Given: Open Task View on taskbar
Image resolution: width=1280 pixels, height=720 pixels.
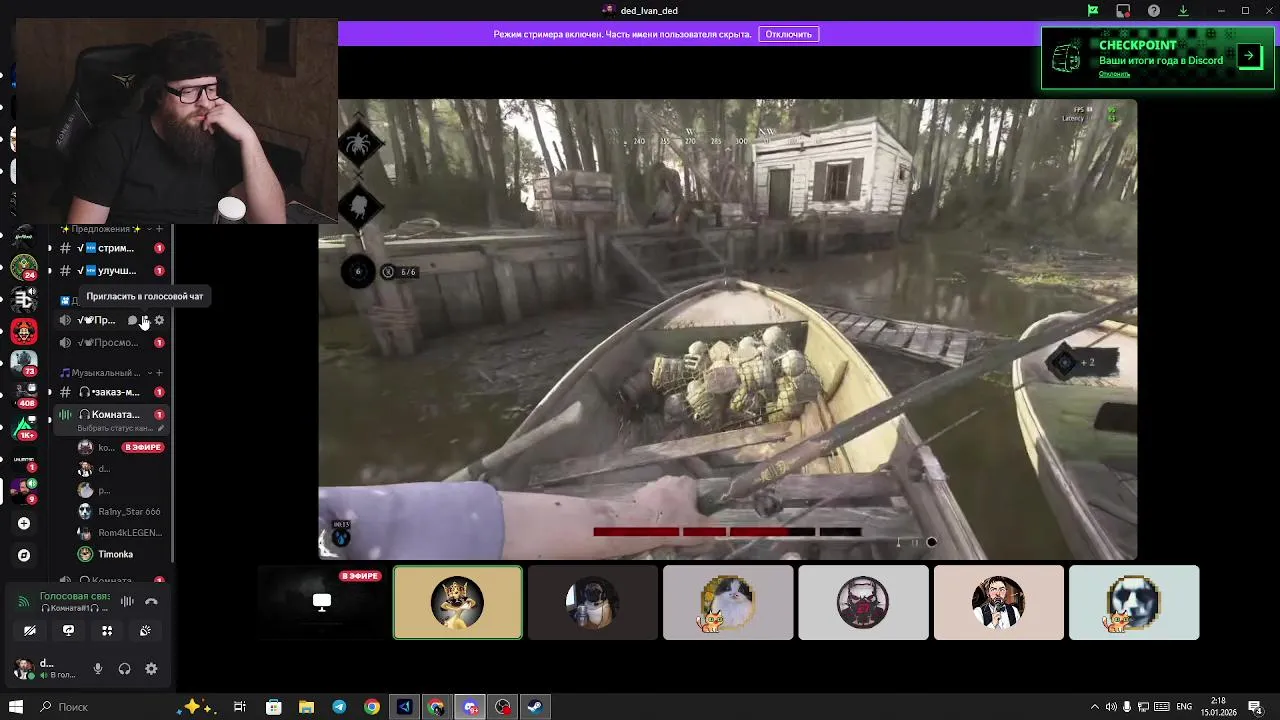Looking at the screenshot, I should tap(240, 707).
